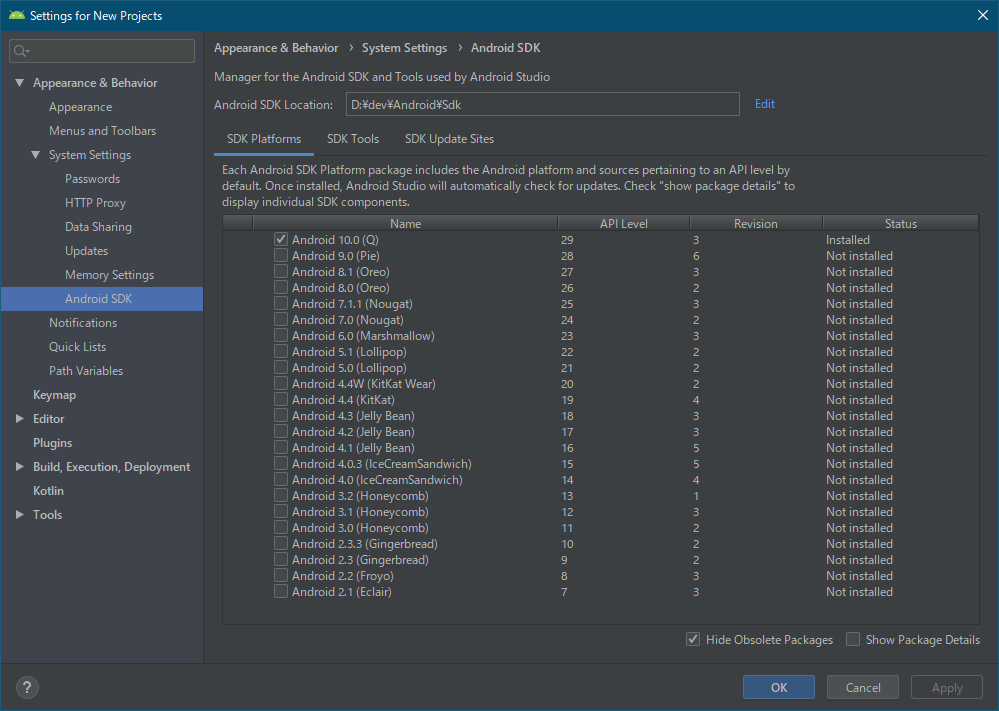The height and width of the screenshot is (711, 999).
Task: Expand the Editor section in the sidebar
Action: click(18, 418)
